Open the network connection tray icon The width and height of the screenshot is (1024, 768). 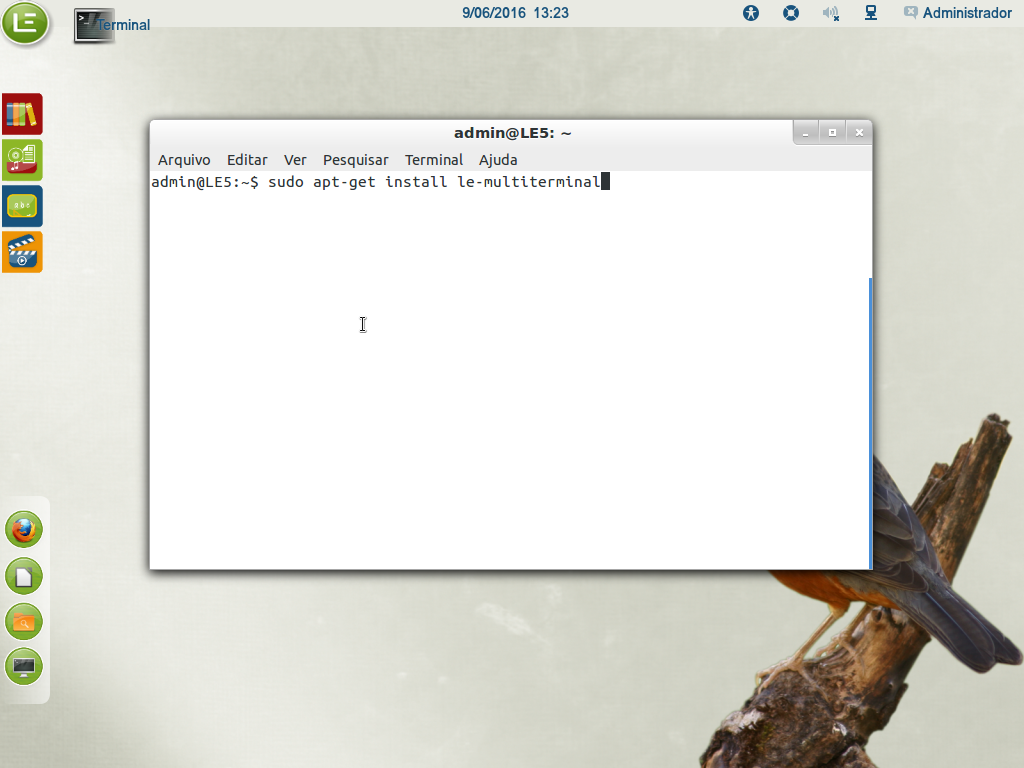point(871,13)
